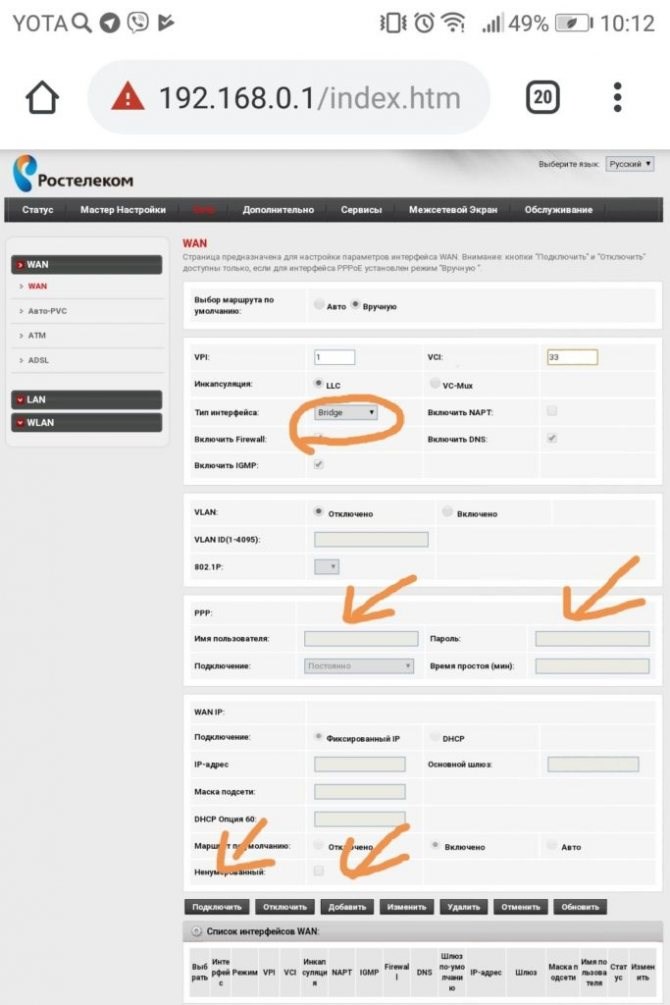Viewport: 670px width, 1005px height.
Task: Open the language dropdown showing Русский
Action: pos(630,164)
